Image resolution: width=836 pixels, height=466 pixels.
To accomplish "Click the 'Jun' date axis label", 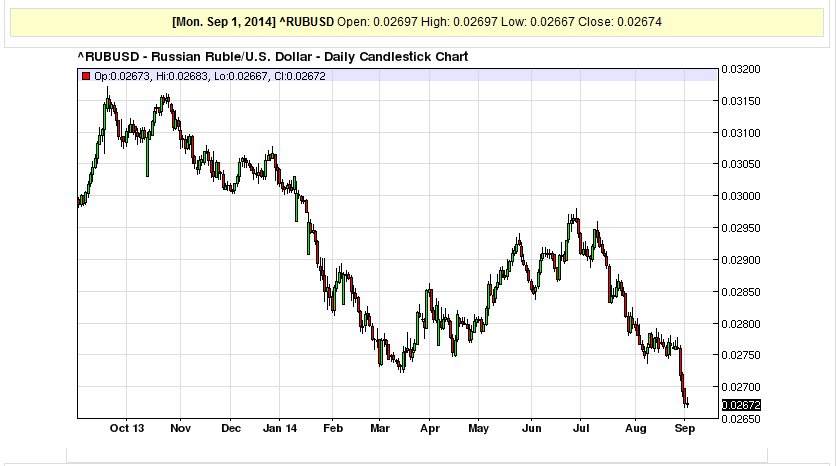I will tap(531, 428).
